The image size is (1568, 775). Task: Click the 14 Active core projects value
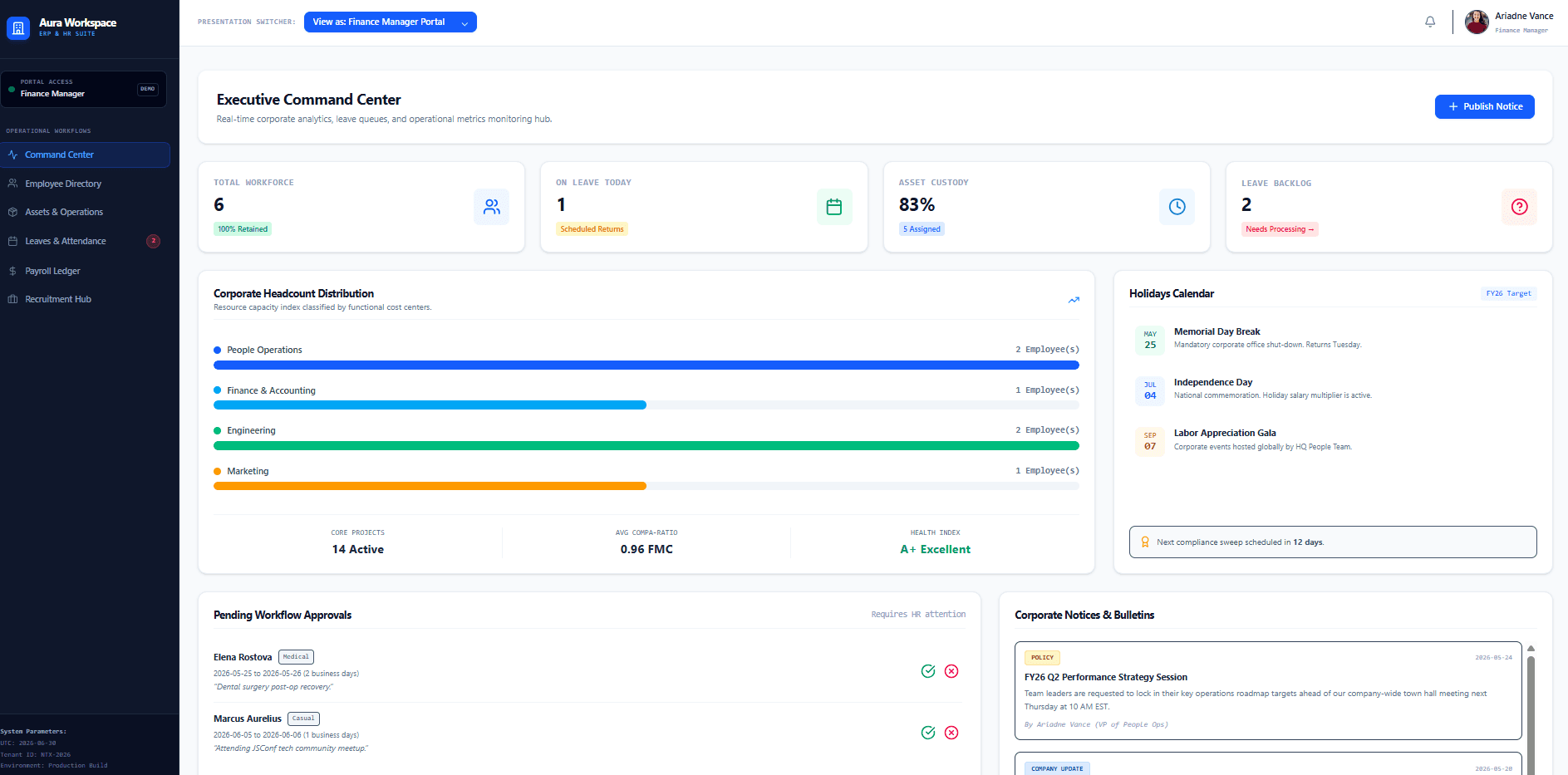[358, 549]
